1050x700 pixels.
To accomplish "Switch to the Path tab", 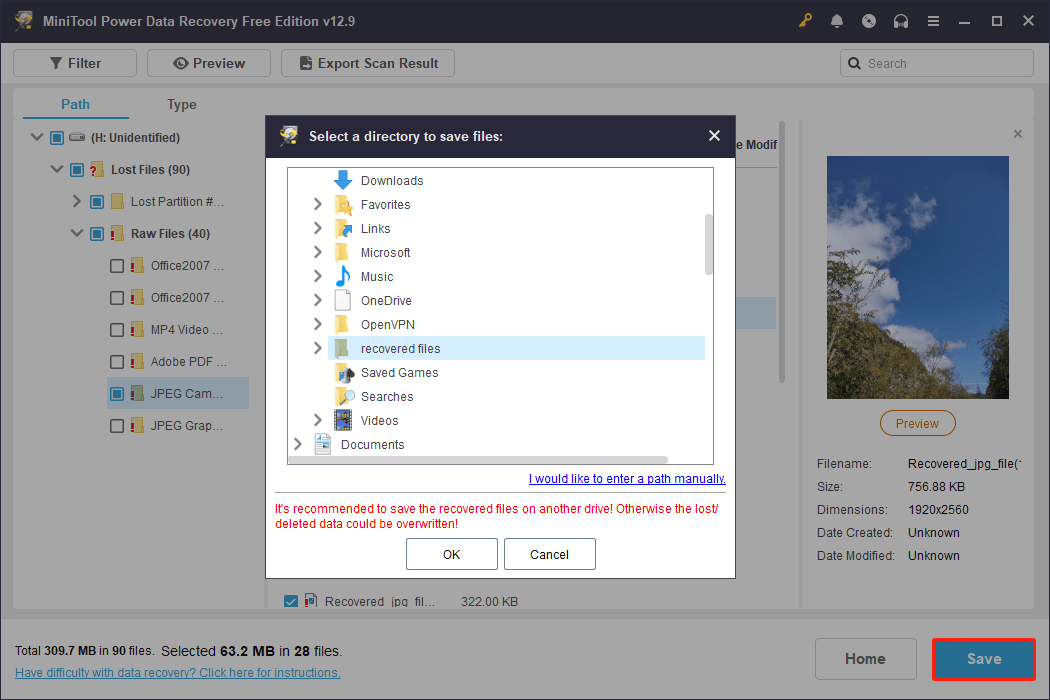I will coord(75,104).
